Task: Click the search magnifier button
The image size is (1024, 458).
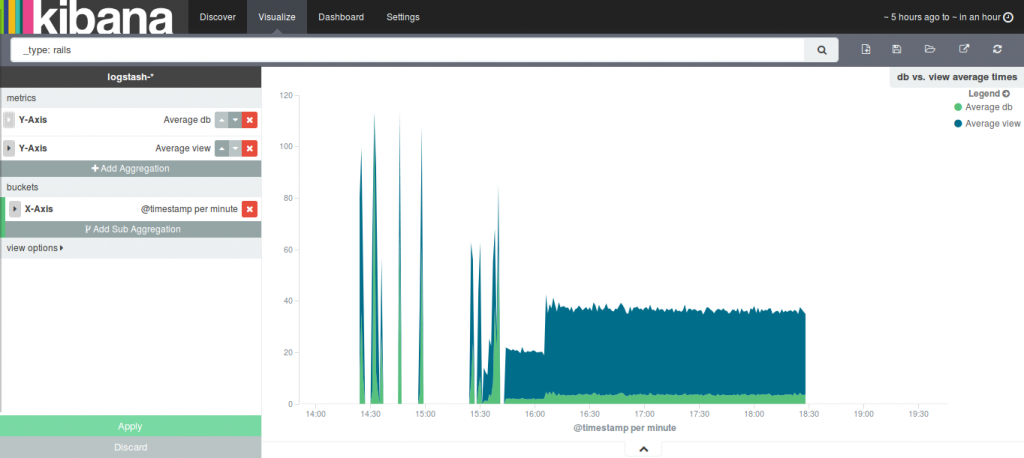Action: [x=821, y=49]
